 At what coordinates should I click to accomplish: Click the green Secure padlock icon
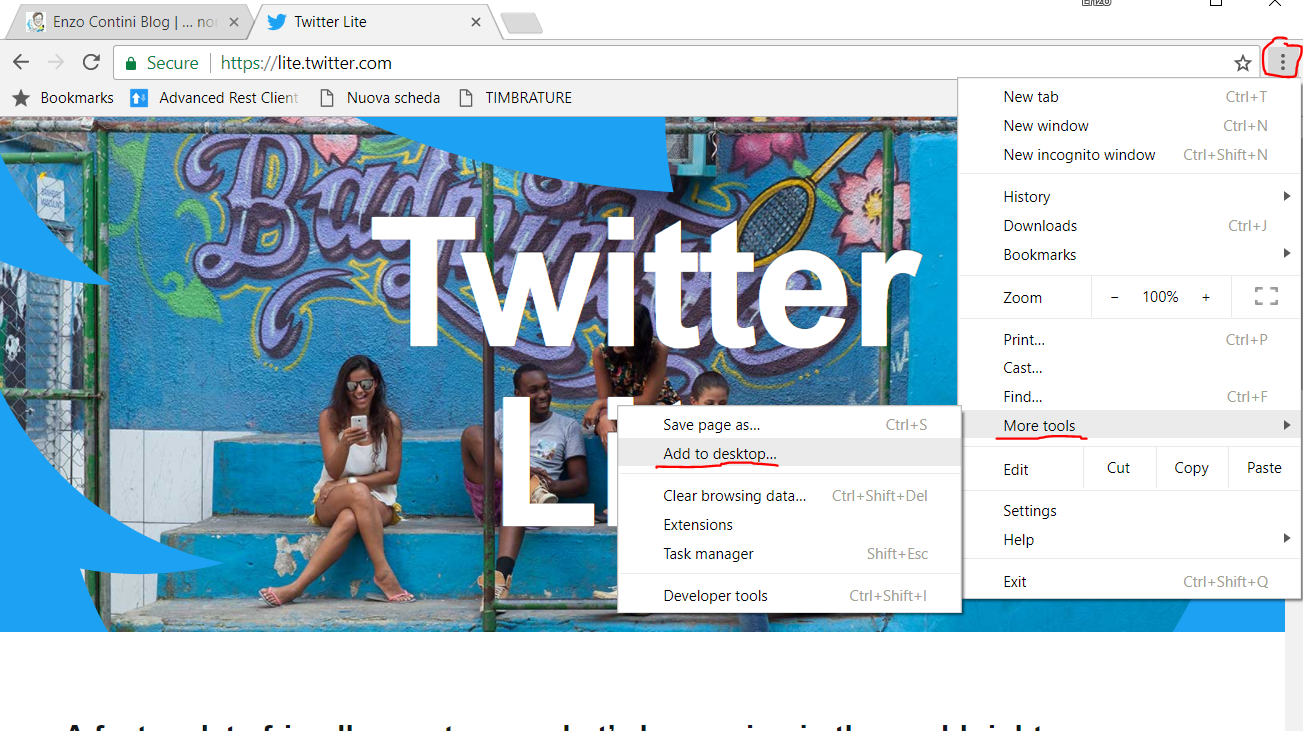[x=130, y=63]
